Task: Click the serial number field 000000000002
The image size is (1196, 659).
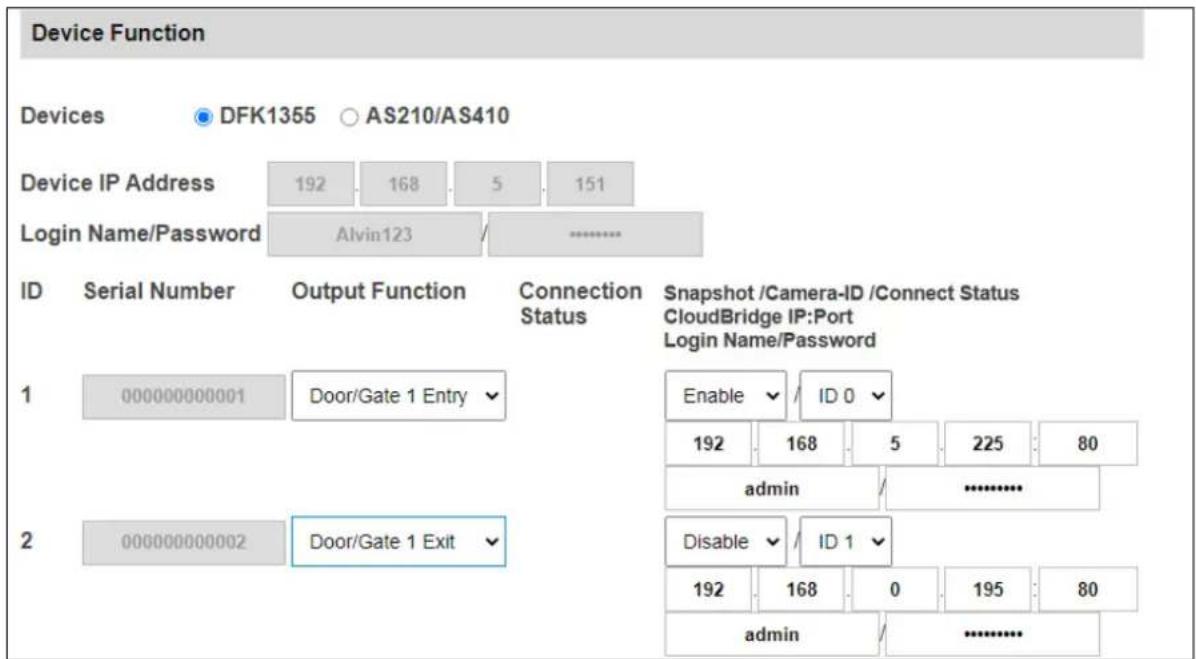Action: coord(184,542)
